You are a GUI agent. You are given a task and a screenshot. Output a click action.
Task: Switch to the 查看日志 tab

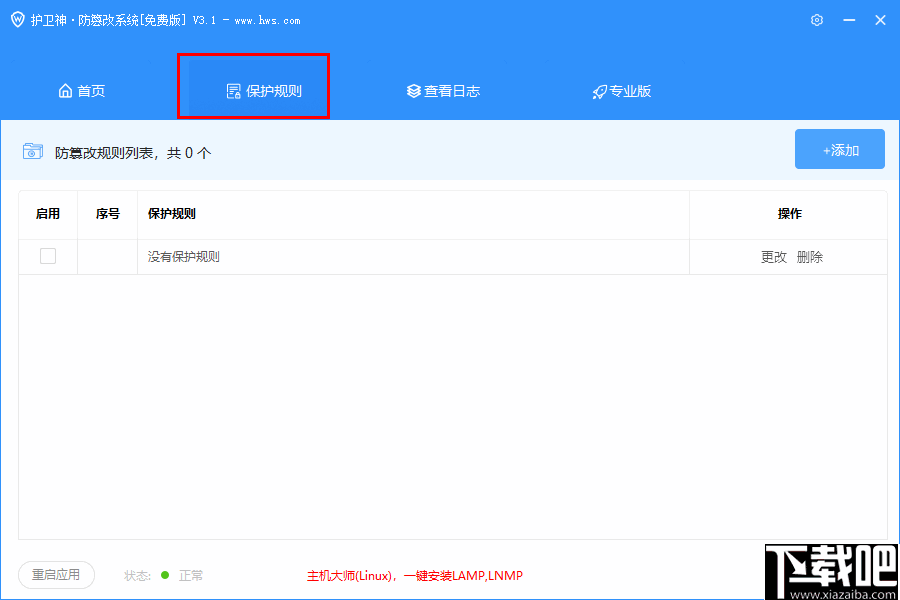tap(443, 90)
